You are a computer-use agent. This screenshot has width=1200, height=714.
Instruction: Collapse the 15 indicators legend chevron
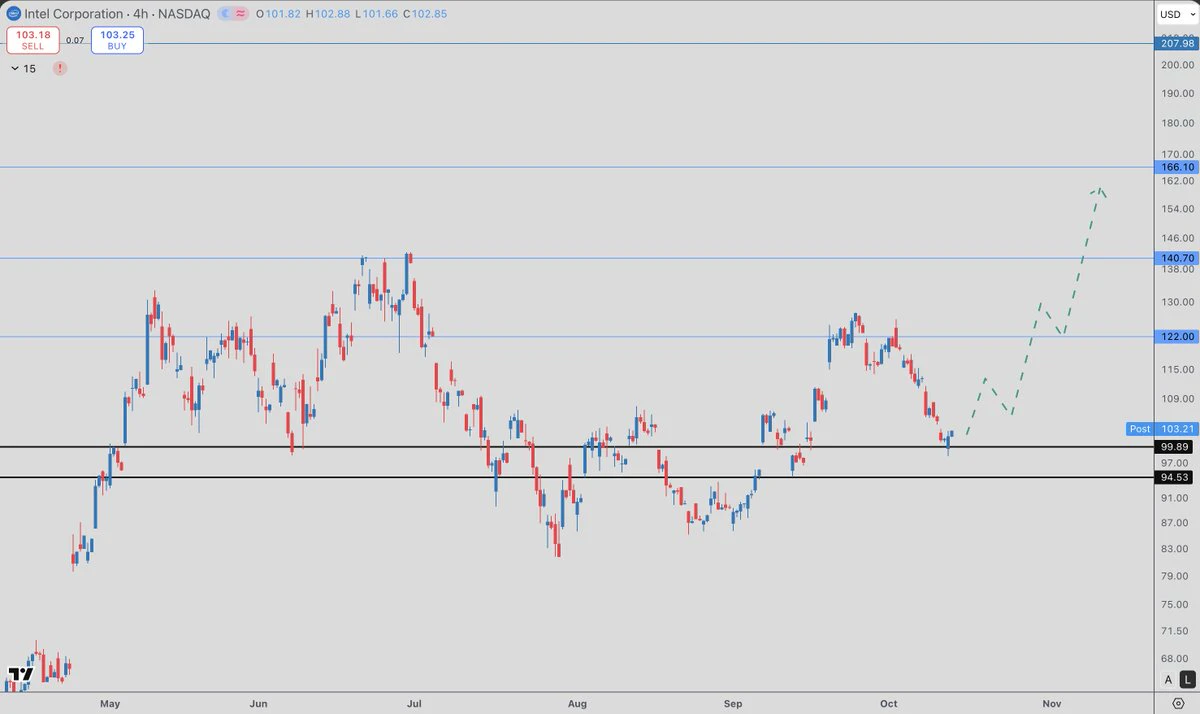[14, 68]
